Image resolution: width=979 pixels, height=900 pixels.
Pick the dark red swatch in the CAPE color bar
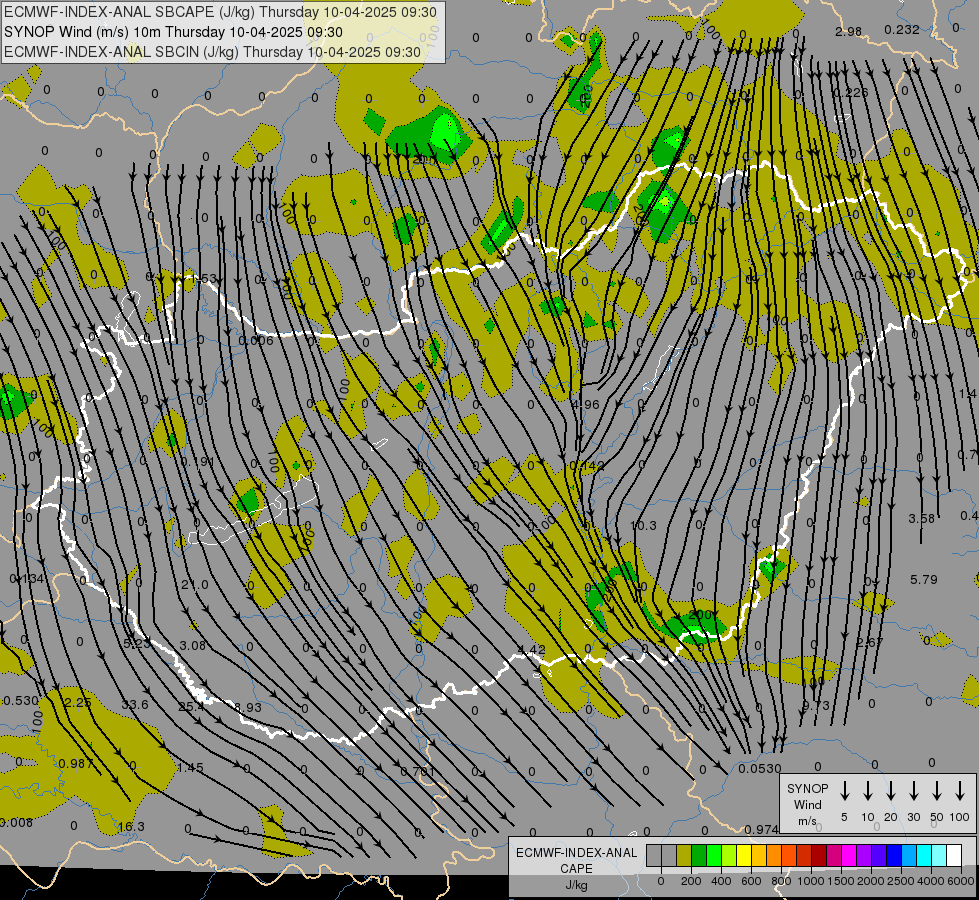(819, 855)
